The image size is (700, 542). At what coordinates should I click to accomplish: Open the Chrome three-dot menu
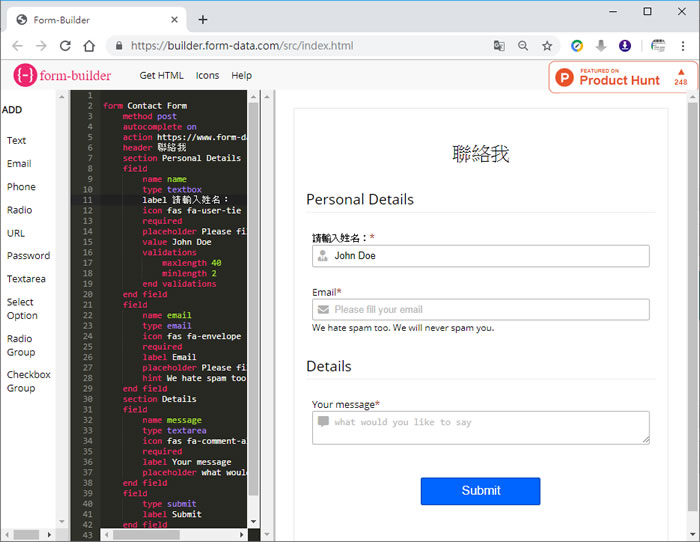[x=683, y=46]
